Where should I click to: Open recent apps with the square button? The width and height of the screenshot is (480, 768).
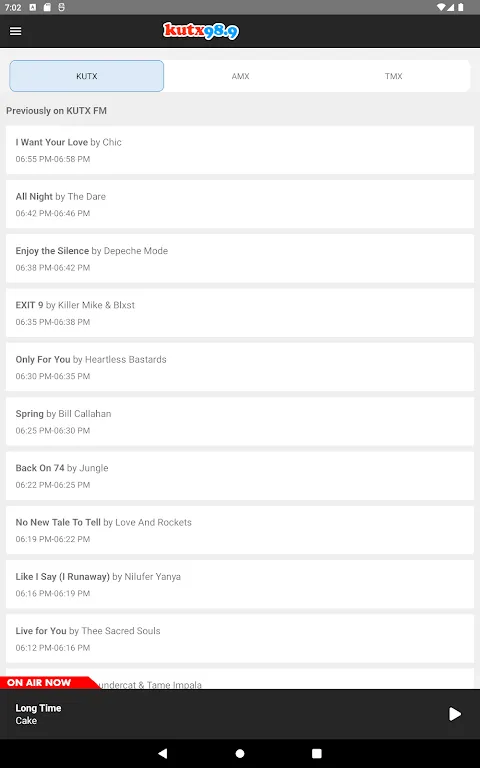317,753
